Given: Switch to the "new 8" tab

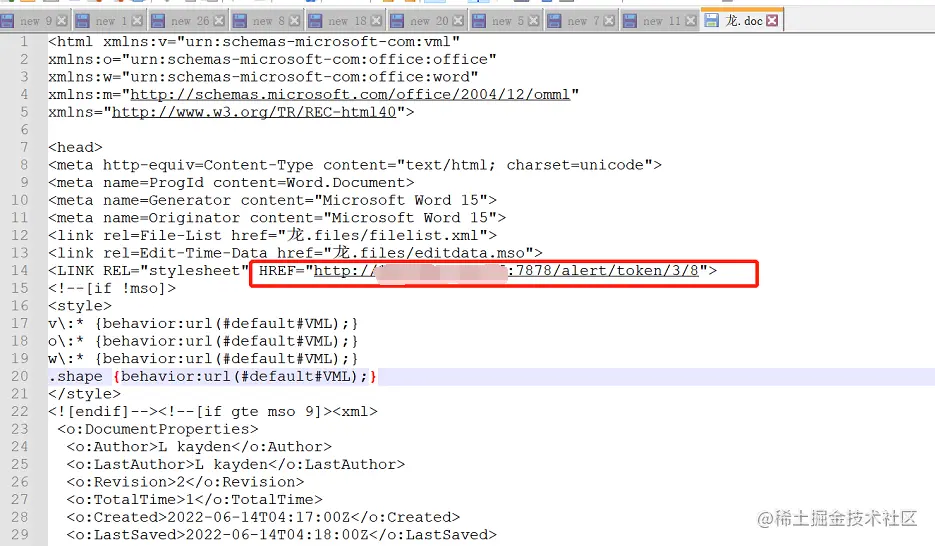Looking at the screenshot, I should pyautogui.click(x=268, y=21).
